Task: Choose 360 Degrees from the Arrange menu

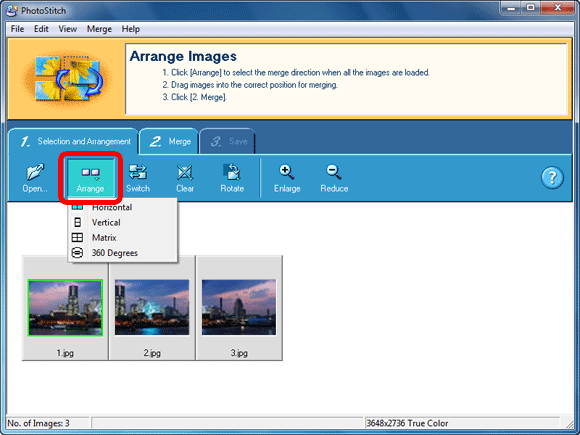Action: click(x=122, y=253)
